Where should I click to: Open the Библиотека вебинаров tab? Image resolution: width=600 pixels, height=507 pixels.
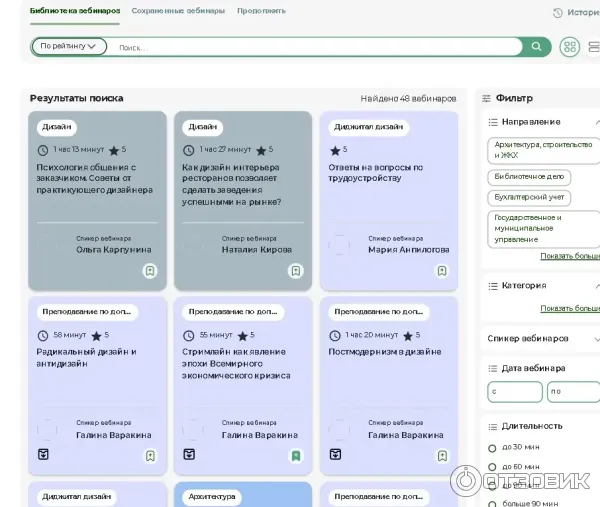click(75, 11)
